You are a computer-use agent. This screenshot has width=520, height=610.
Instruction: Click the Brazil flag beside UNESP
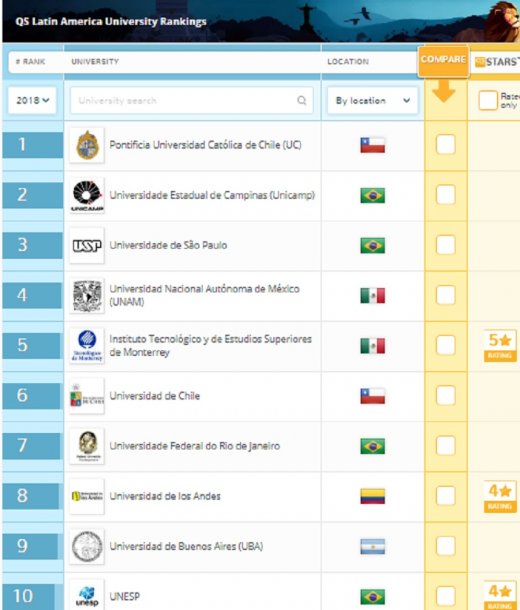tap(373, 596)
